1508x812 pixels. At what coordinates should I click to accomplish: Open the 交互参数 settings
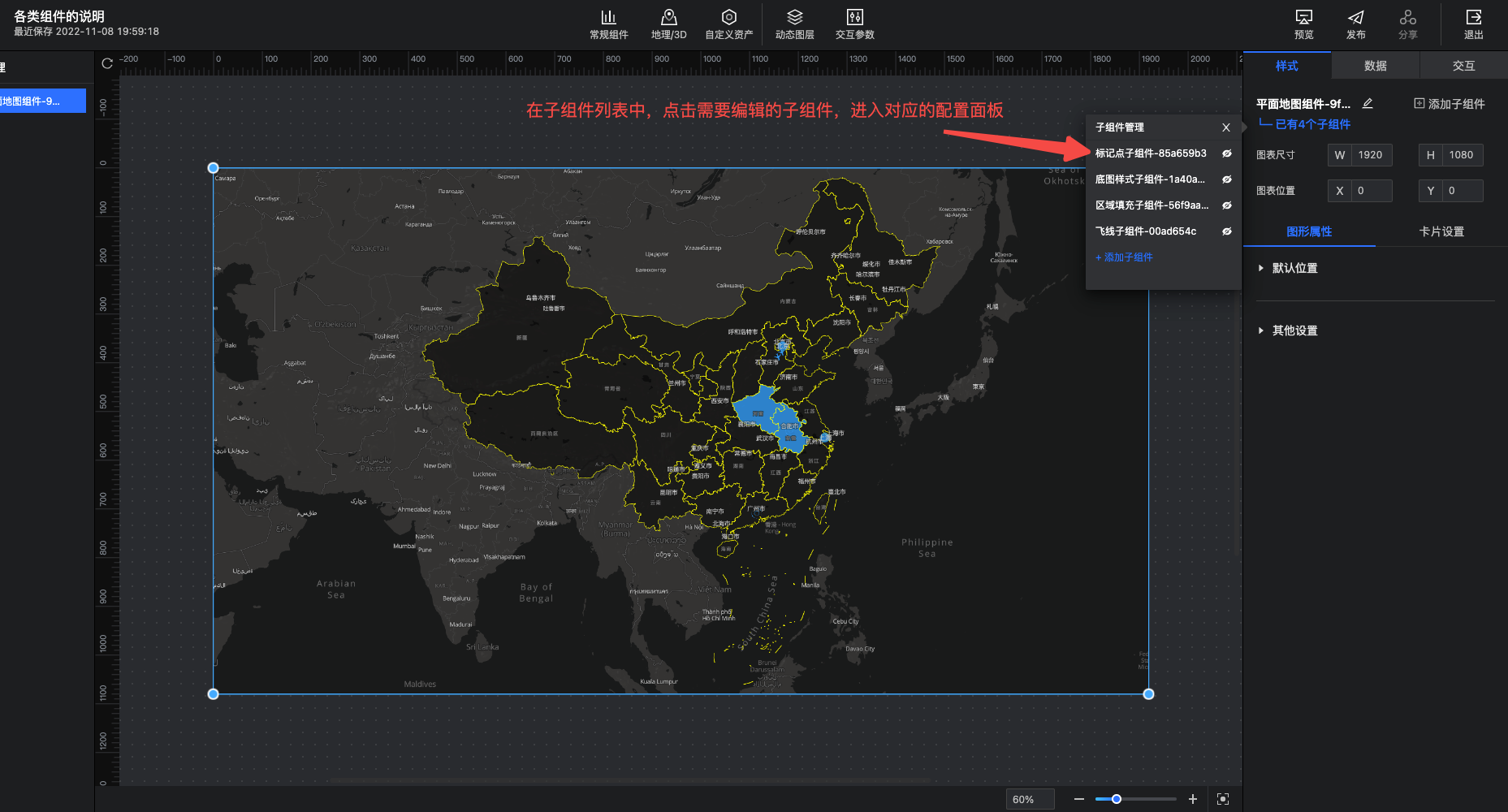[854, 24]
